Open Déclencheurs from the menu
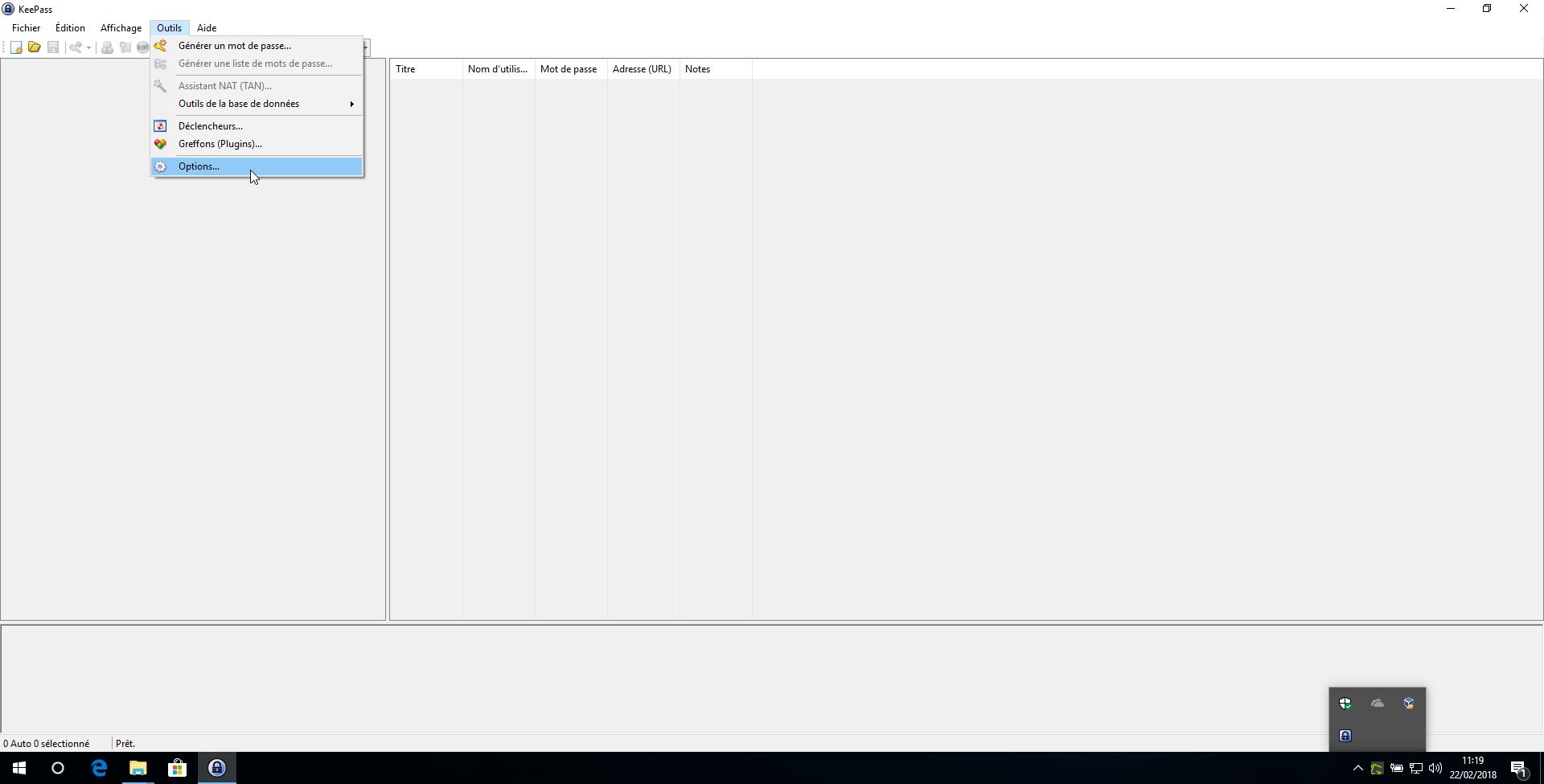 click(257, 126)
